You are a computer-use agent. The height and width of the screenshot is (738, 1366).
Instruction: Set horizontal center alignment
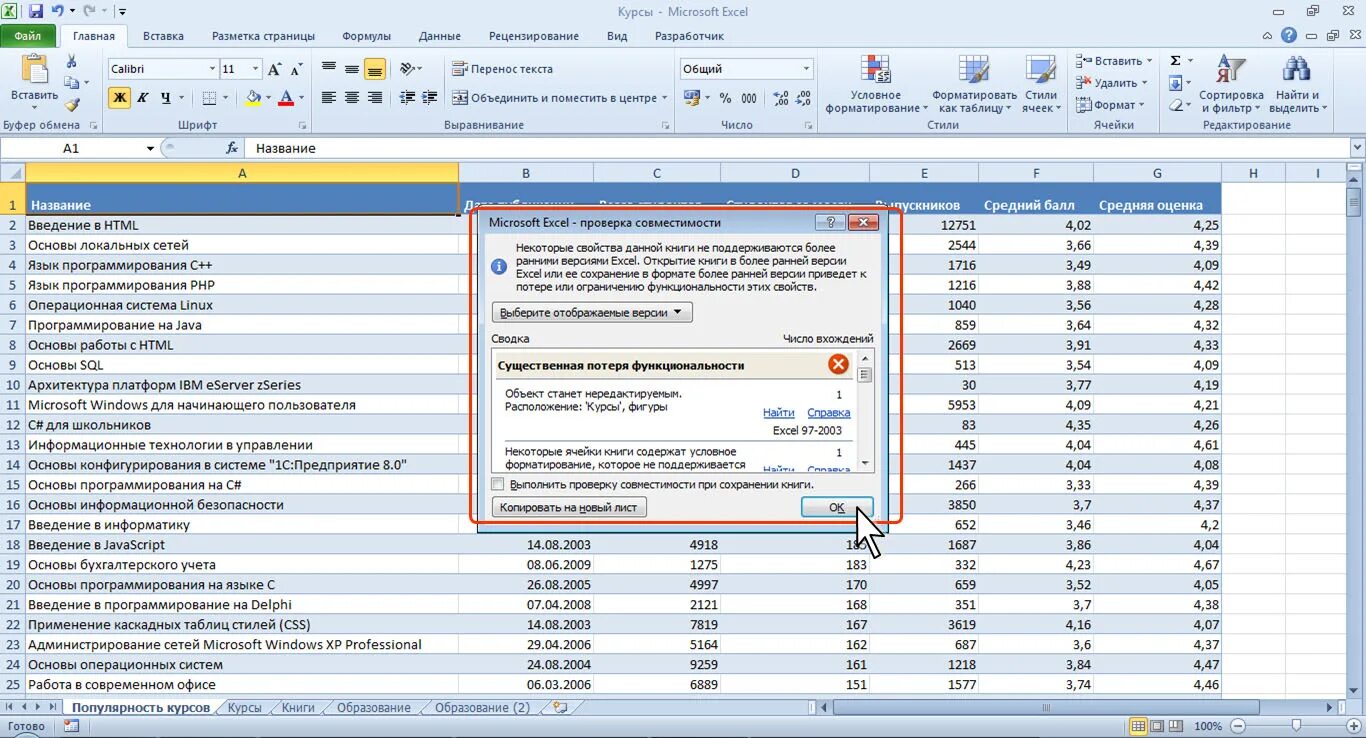(352, 98)
